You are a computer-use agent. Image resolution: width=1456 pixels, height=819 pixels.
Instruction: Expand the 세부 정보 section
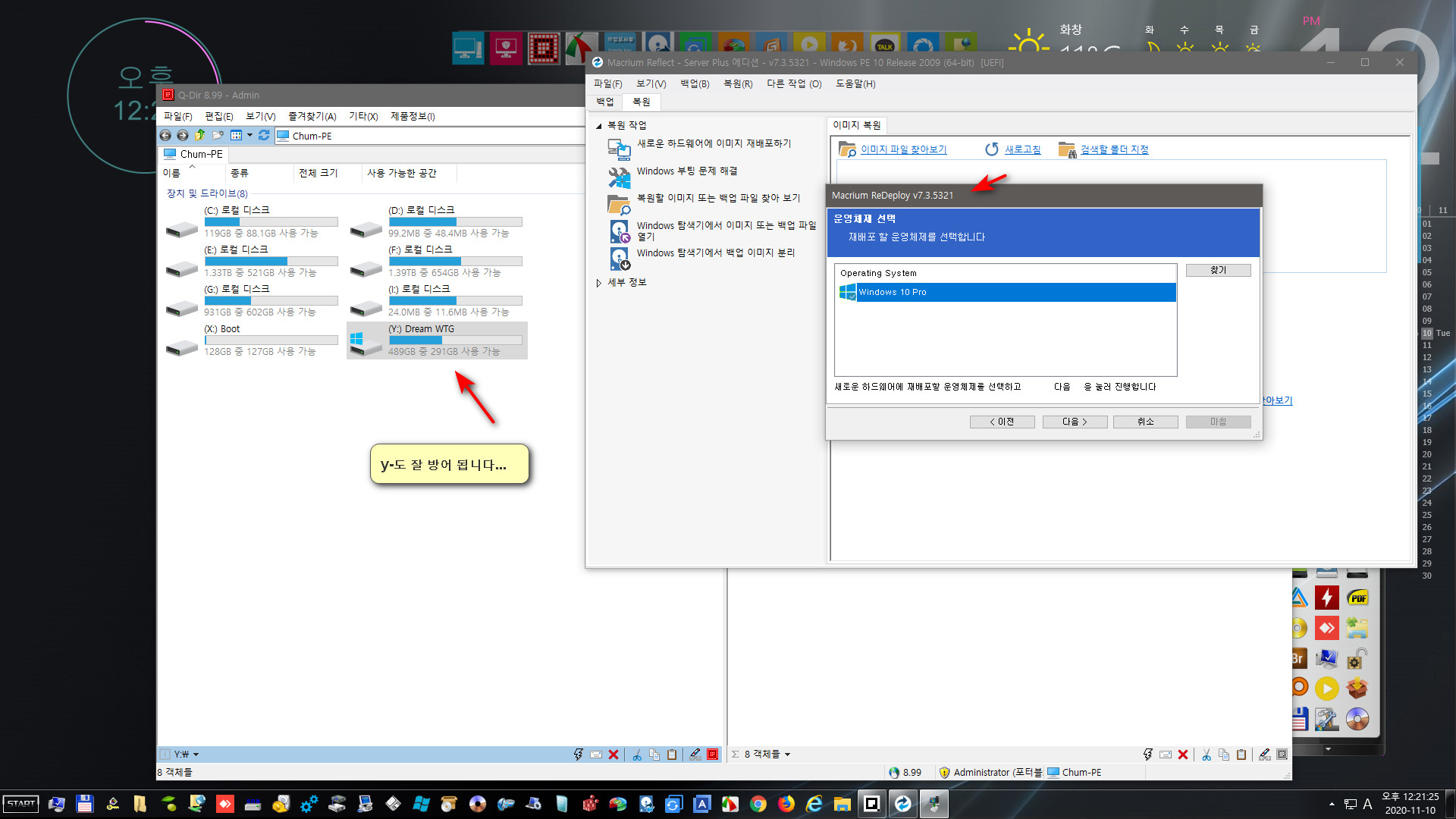pos(598,283)
